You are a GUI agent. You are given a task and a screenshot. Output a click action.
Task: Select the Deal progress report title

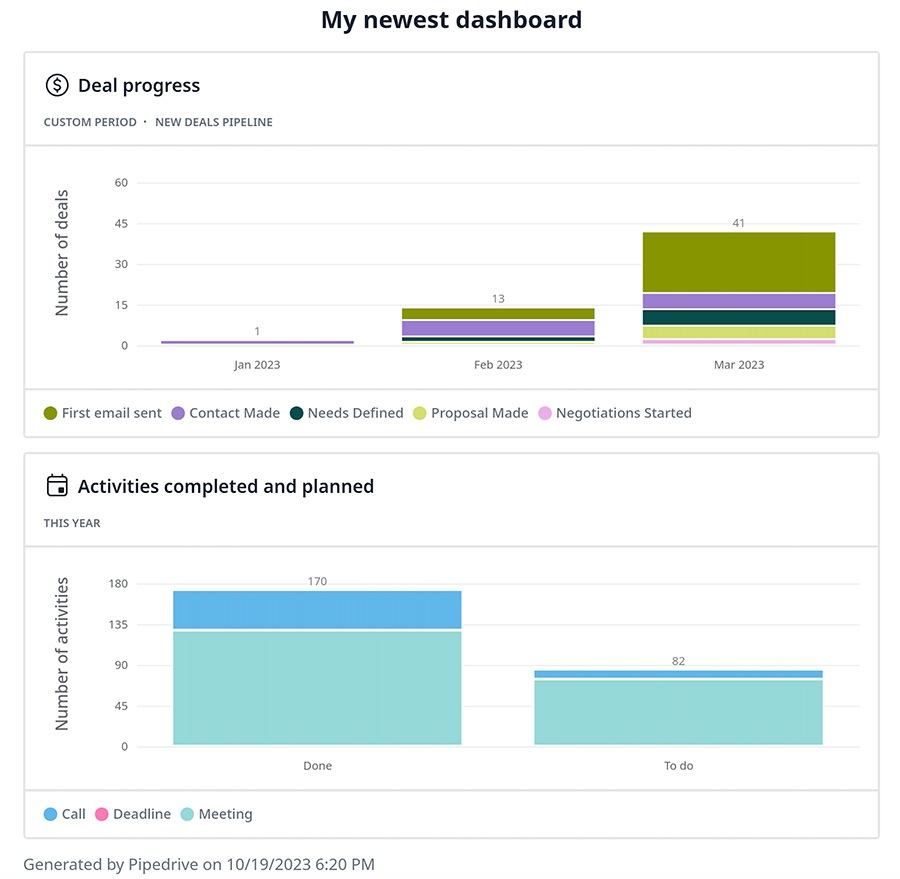tap(138, 86)
